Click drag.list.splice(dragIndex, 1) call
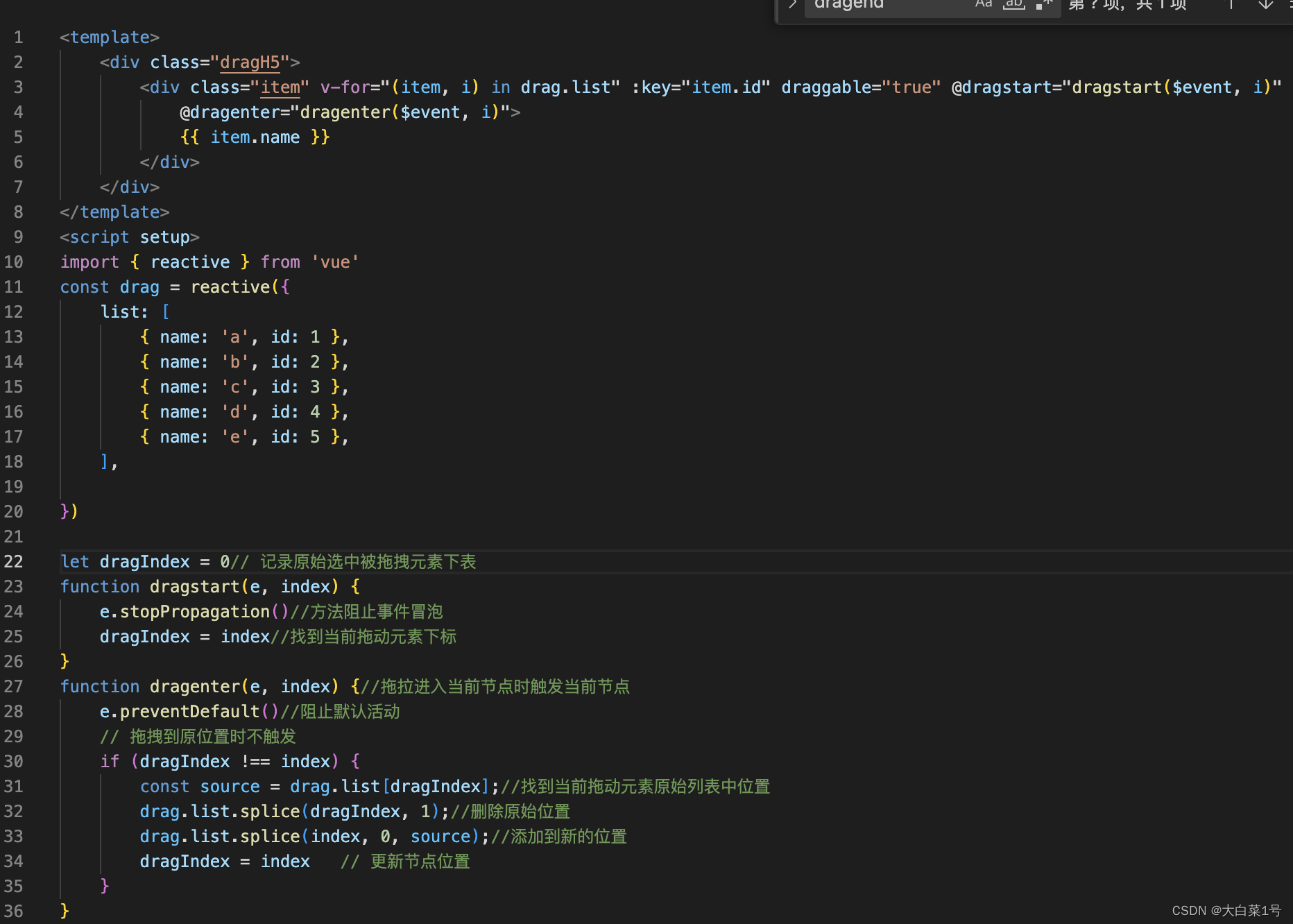1293x924 pixels. tap(290, 811)
